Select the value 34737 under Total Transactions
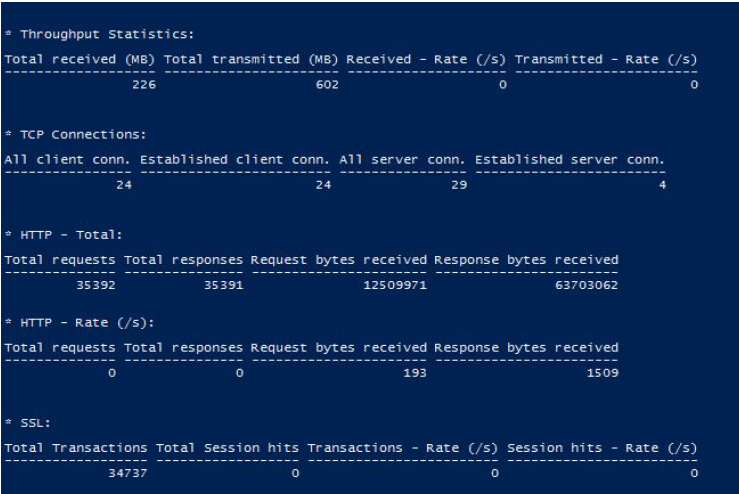This screenshot has width=739, height=494. coord(128,473)
